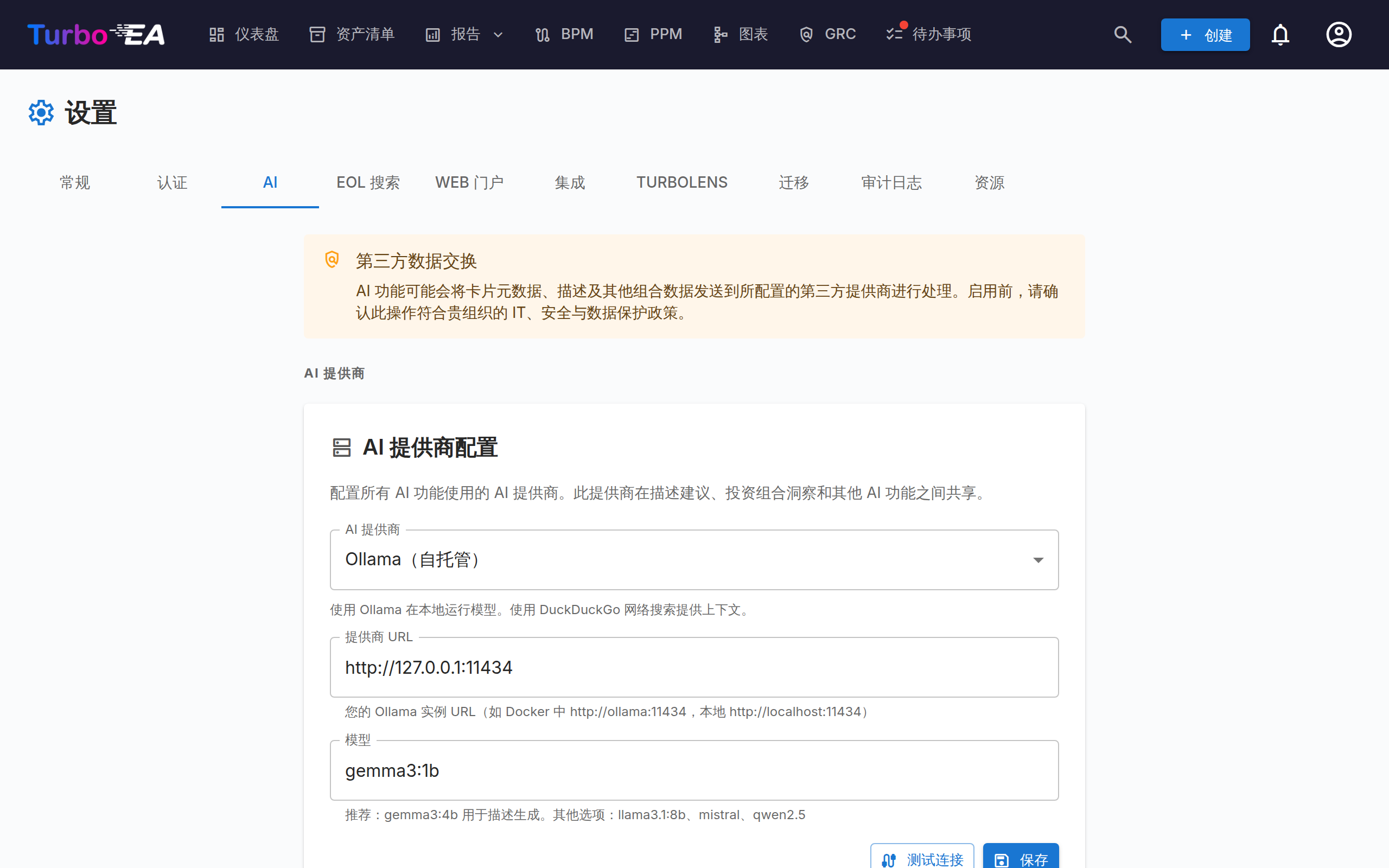
Task: Open 图表 diagrams page
Action: (x=741, y=34)
